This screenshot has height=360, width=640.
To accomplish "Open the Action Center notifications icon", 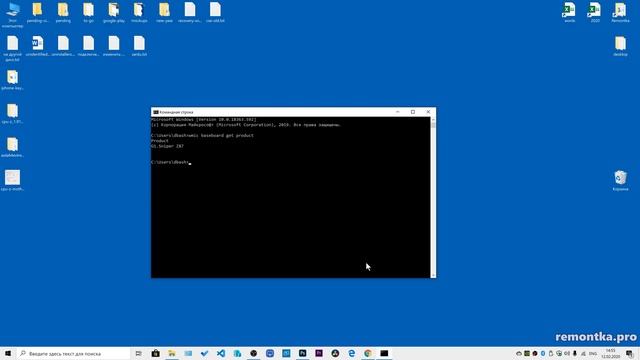I will tap(630, 353).
